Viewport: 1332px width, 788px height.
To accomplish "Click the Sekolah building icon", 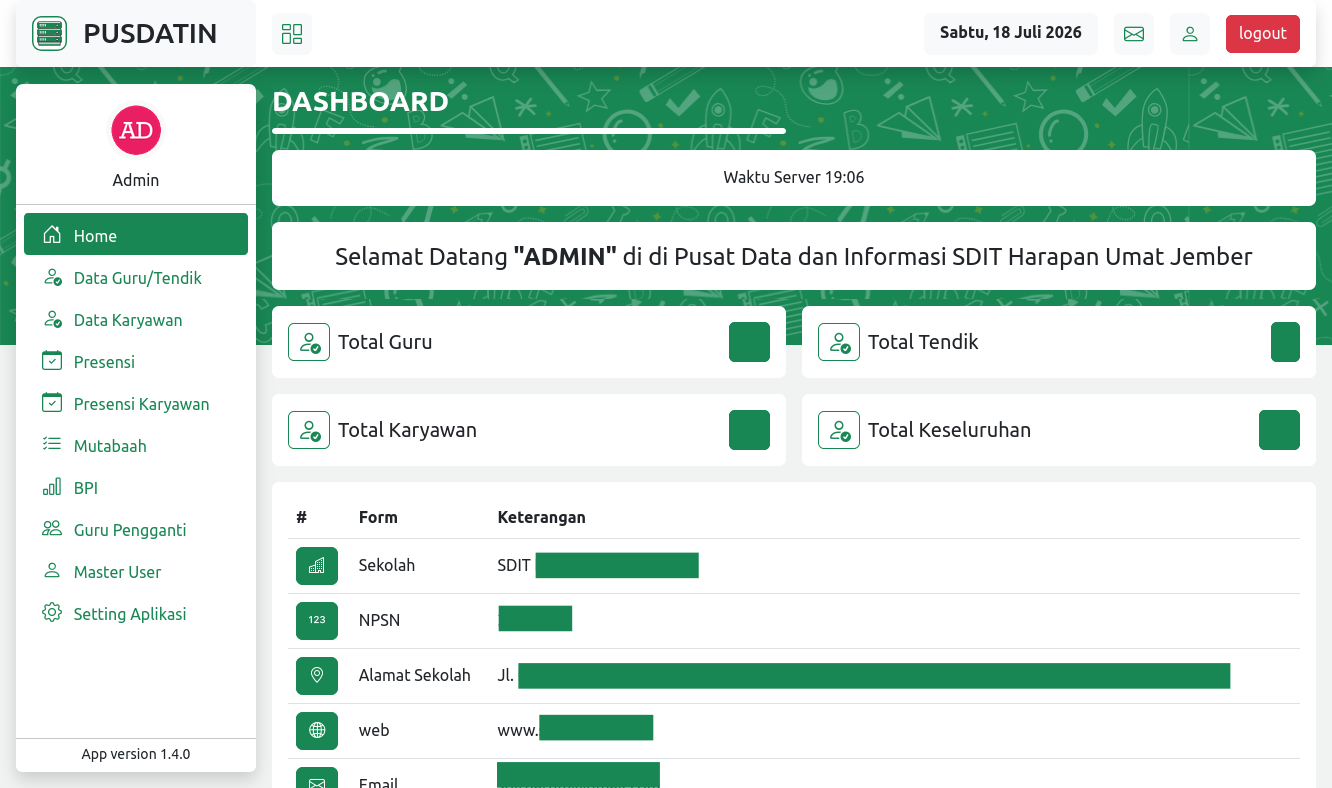I will point(317,565).
